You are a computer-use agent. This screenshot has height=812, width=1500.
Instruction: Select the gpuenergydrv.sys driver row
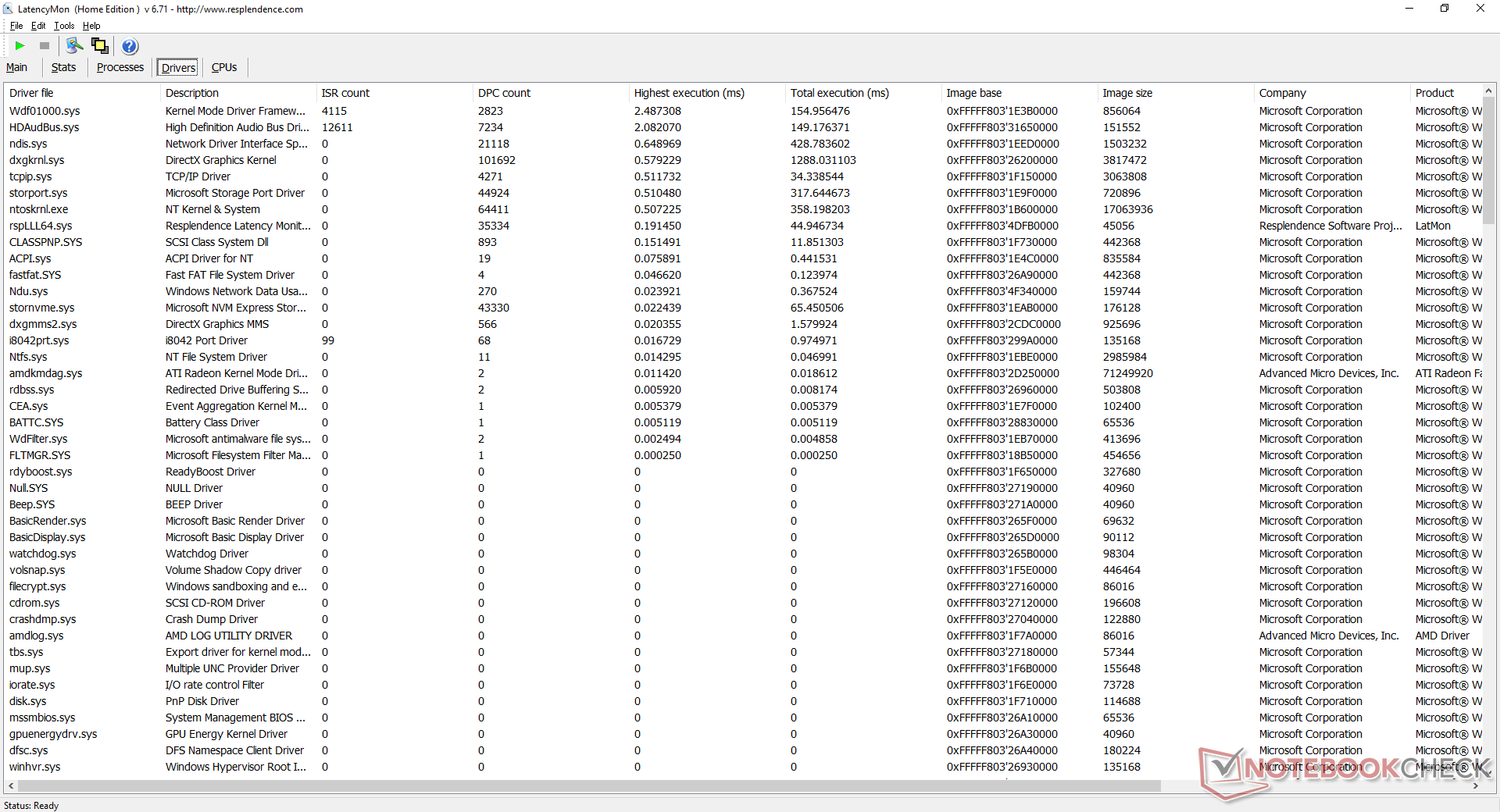[x=743, y=734]
